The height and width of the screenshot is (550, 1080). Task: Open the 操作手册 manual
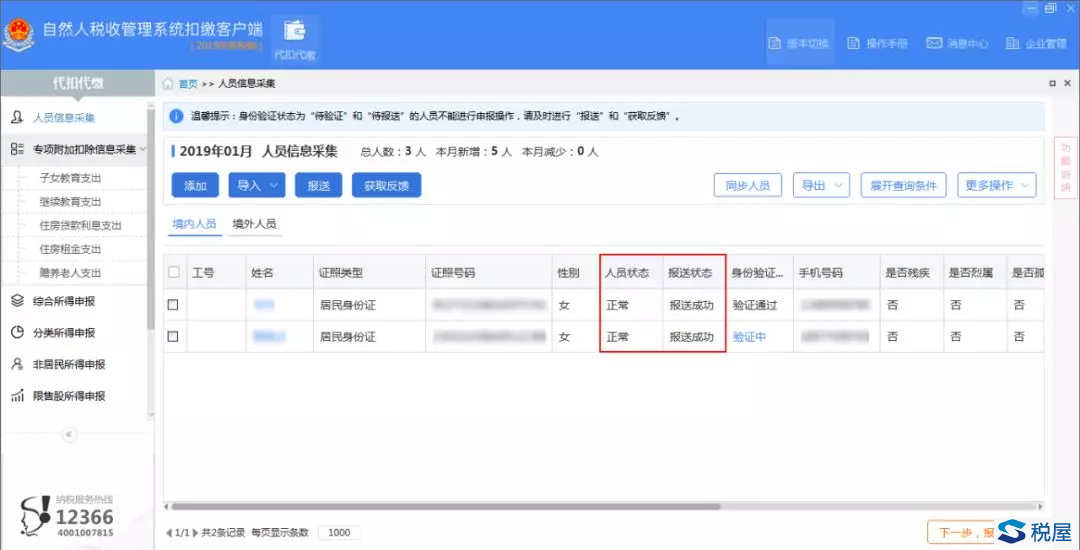tap(878, 43)
